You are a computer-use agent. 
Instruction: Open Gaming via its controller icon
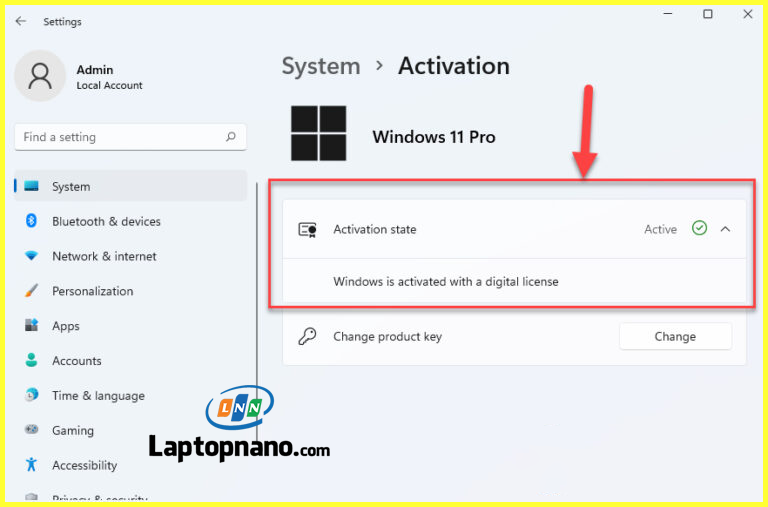pos(31,430)
